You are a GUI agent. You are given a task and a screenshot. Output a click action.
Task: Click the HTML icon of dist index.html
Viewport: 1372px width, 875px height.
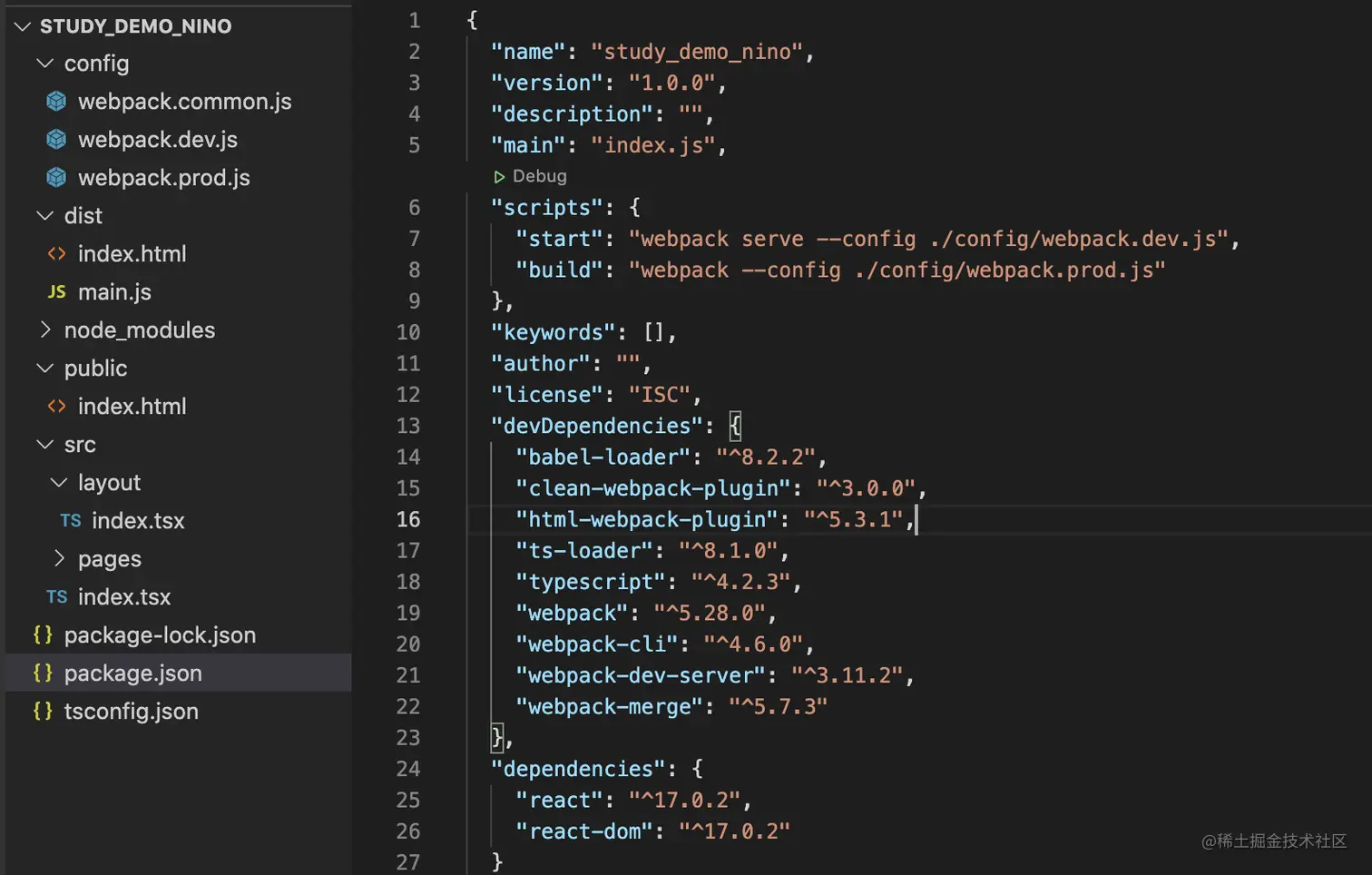tap(56, 254)
